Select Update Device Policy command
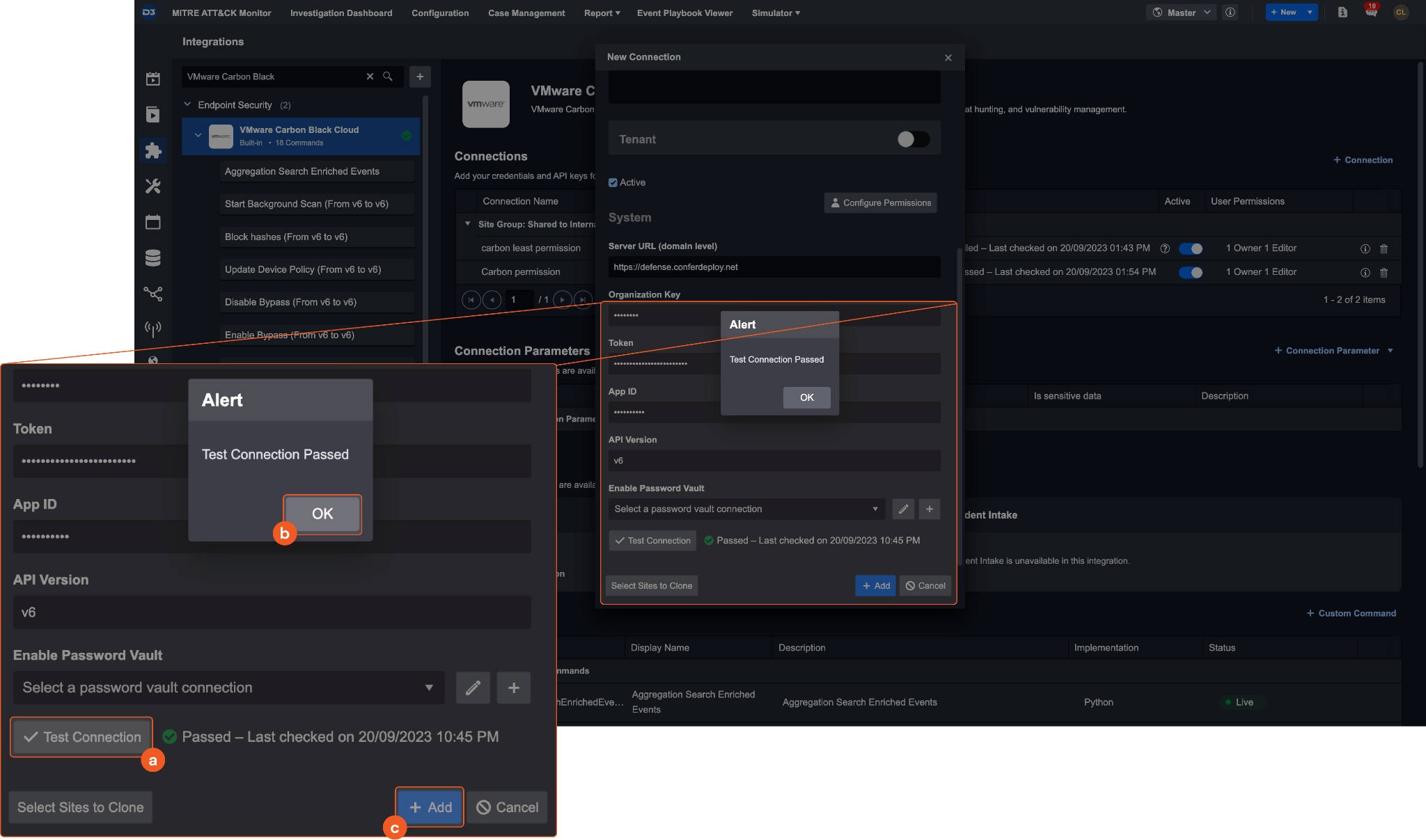 click(317, 269)
